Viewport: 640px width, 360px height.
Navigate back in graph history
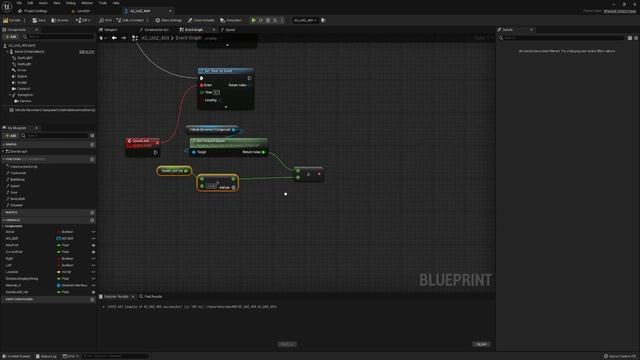point(114,38)
